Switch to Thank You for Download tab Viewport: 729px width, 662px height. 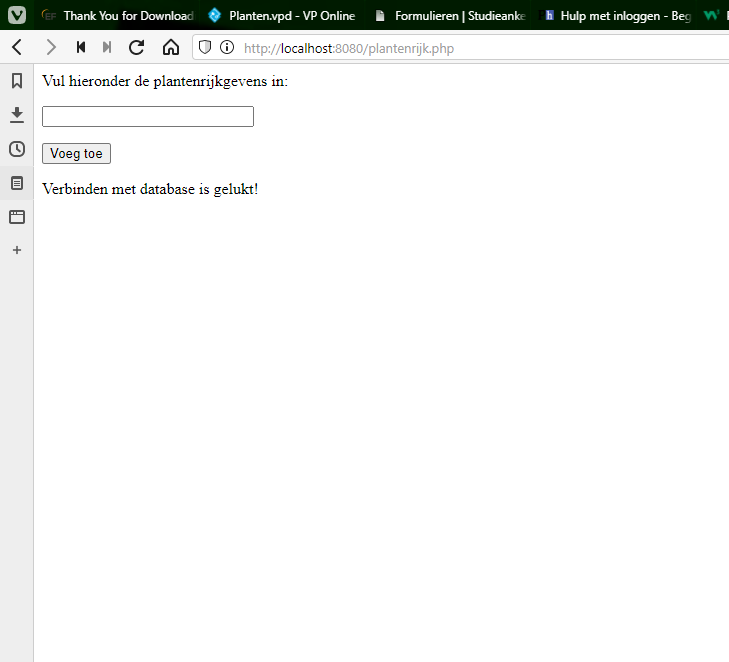tap(117, 15)
